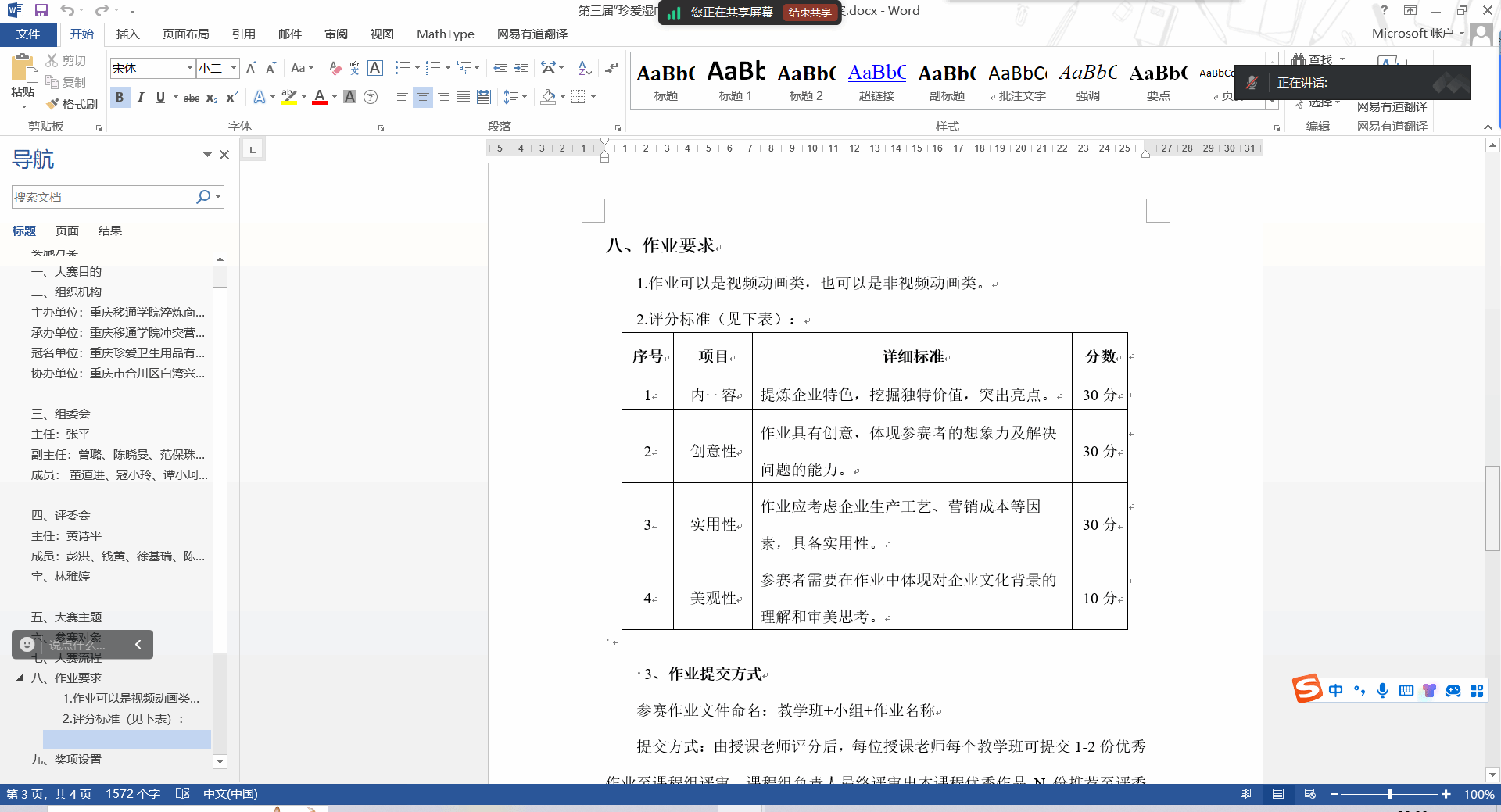Open borders dropdown arrow
Screen dimensions: 1501x812
tap(593, 97)
